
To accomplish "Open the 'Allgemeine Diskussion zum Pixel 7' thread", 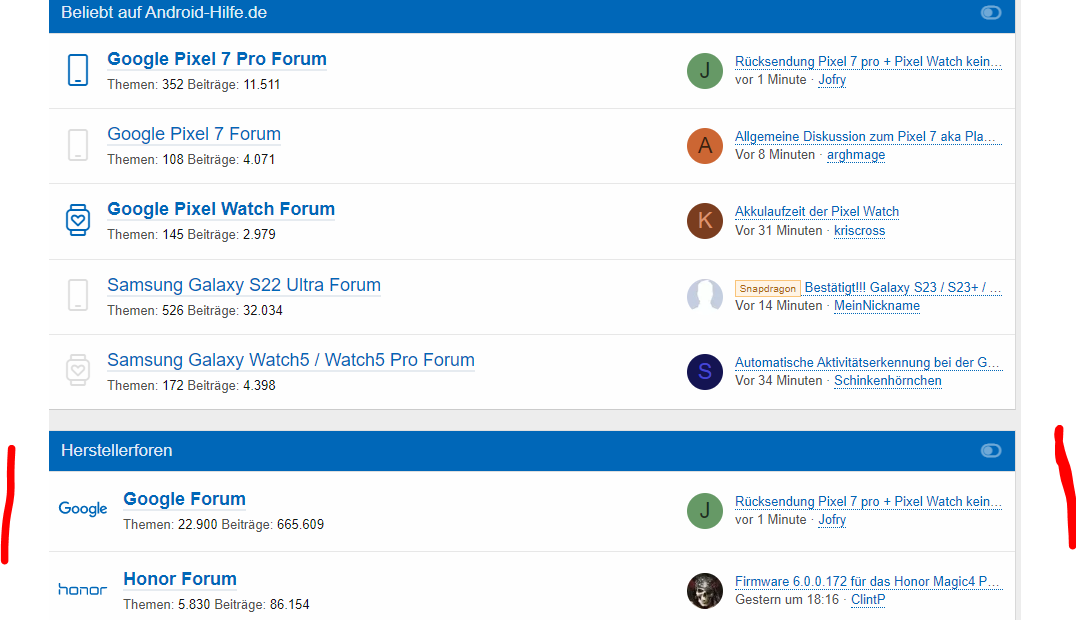I will click(868, 136).
